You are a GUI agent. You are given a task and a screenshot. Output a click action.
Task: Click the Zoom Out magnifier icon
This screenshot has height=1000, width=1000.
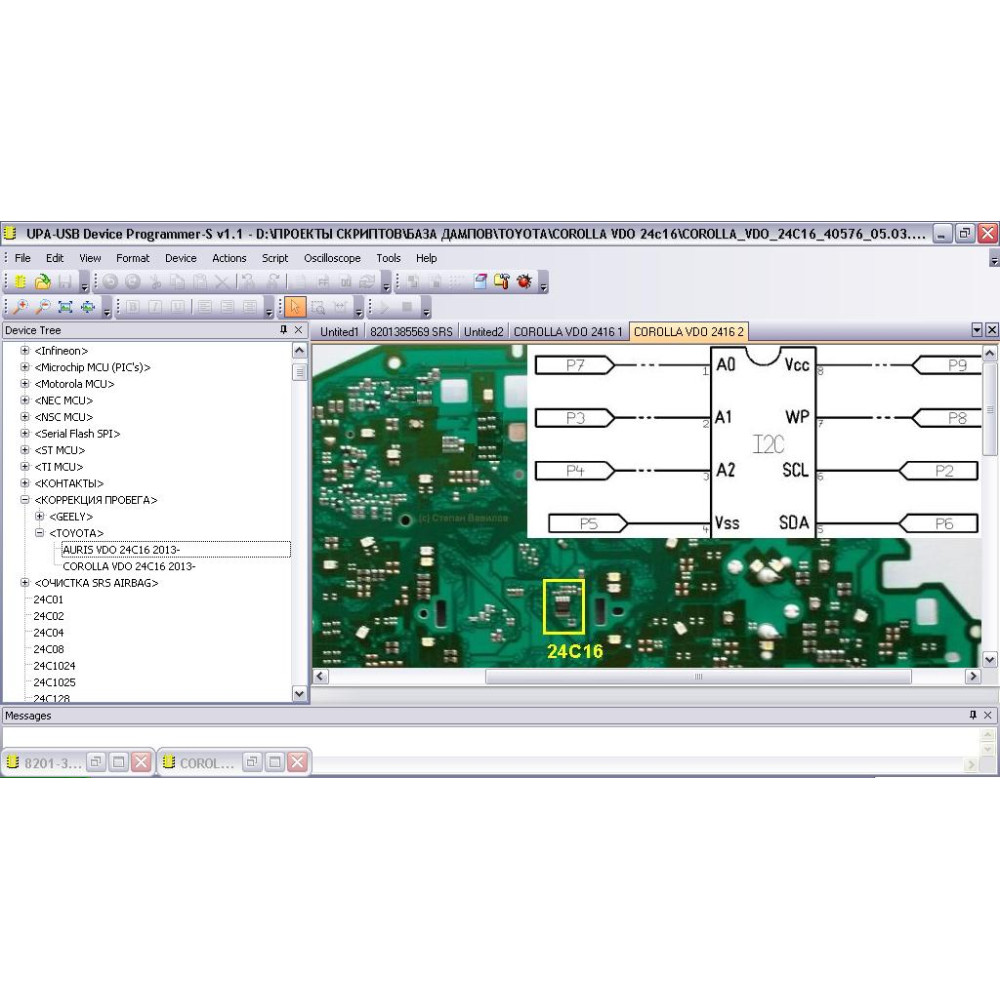[43, 307]
